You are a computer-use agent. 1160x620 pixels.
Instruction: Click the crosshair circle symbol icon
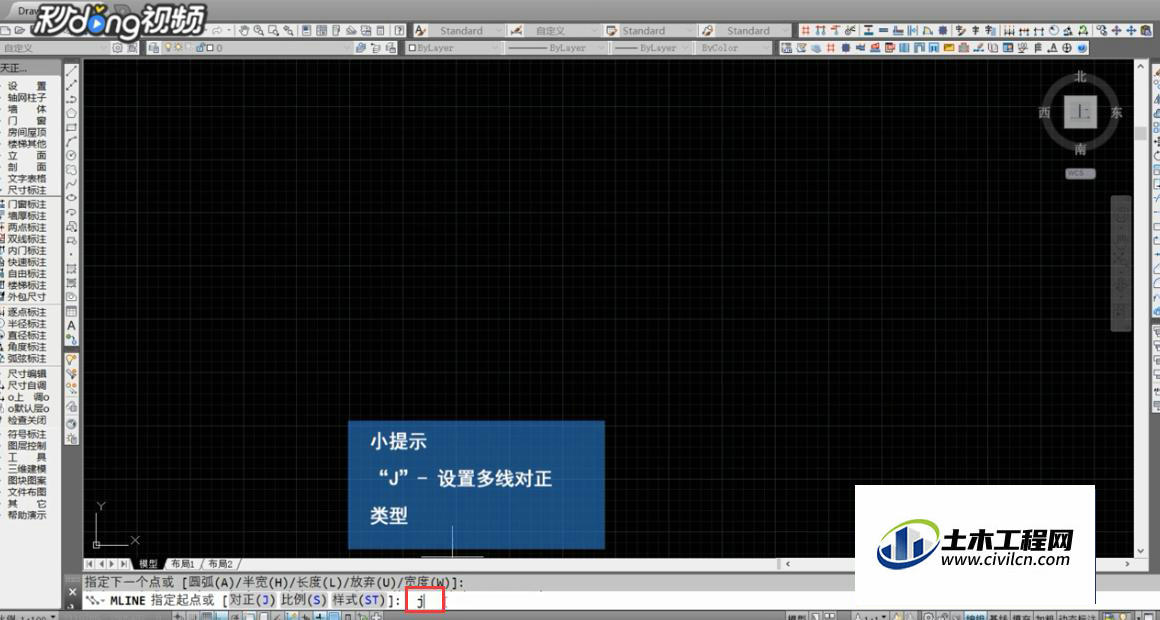(1067, 47)
